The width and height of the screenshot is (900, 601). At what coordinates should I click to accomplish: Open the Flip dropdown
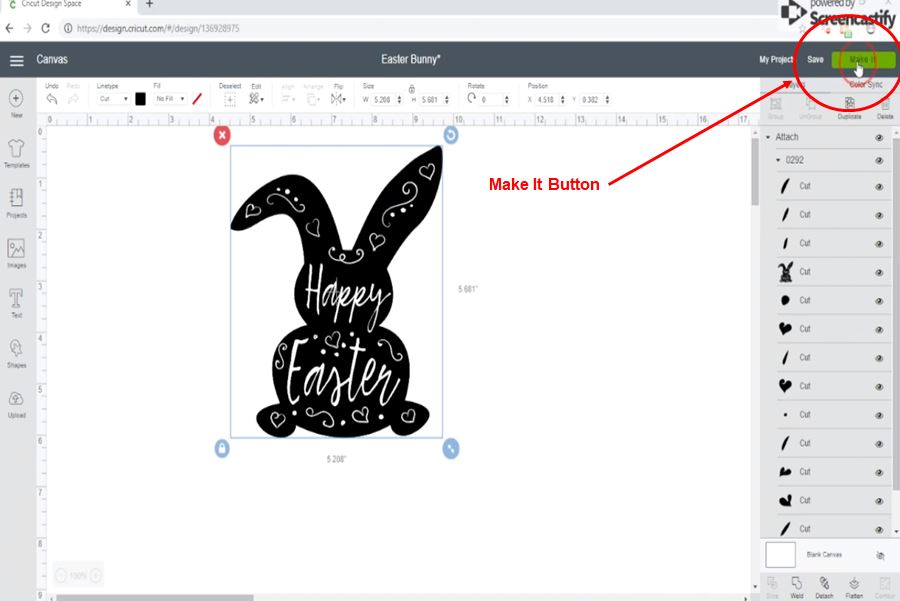(x=338, y=99)
